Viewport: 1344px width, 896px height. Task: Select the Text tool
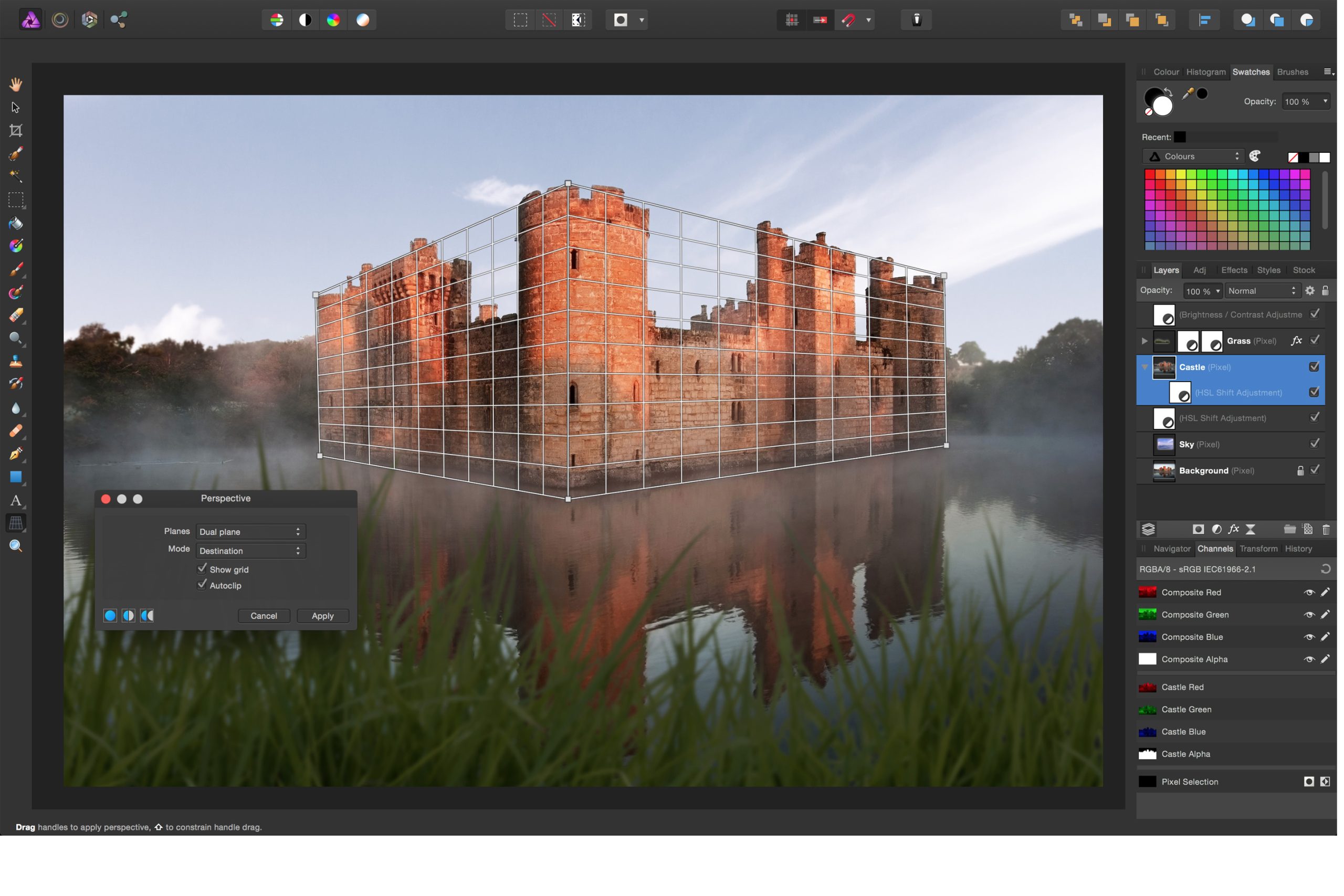click(15, 501)
